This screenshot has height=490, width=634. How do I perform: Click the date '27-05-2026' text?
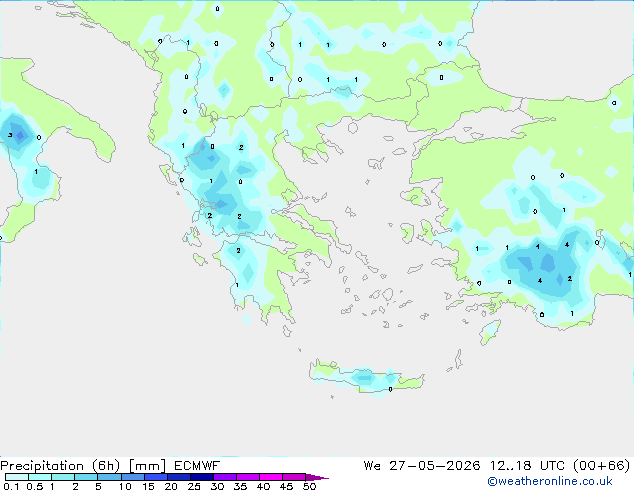tap(435, 466)
